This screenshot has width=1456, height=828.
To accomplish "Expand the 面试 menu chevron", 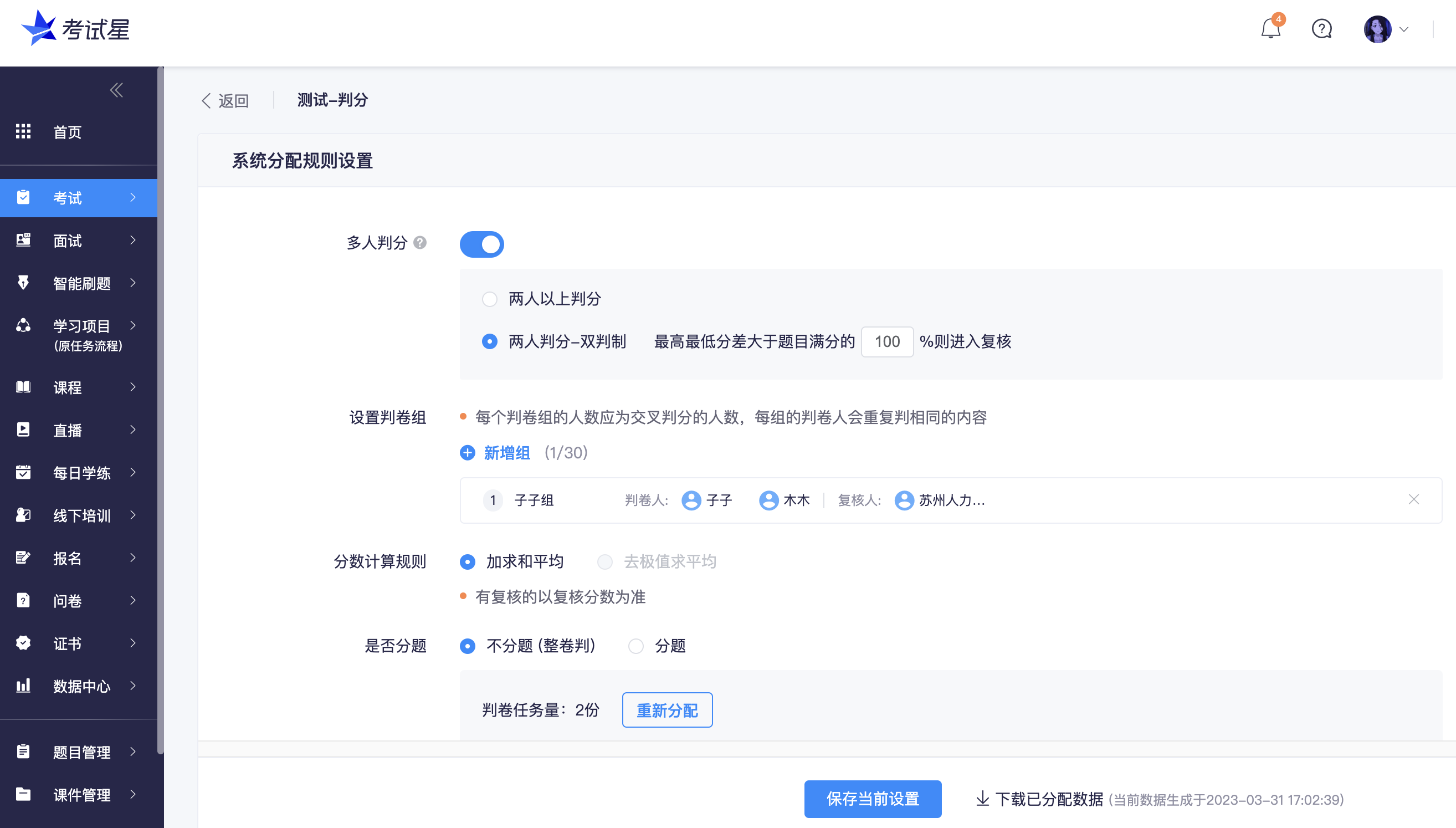I will tap(133, 240).
